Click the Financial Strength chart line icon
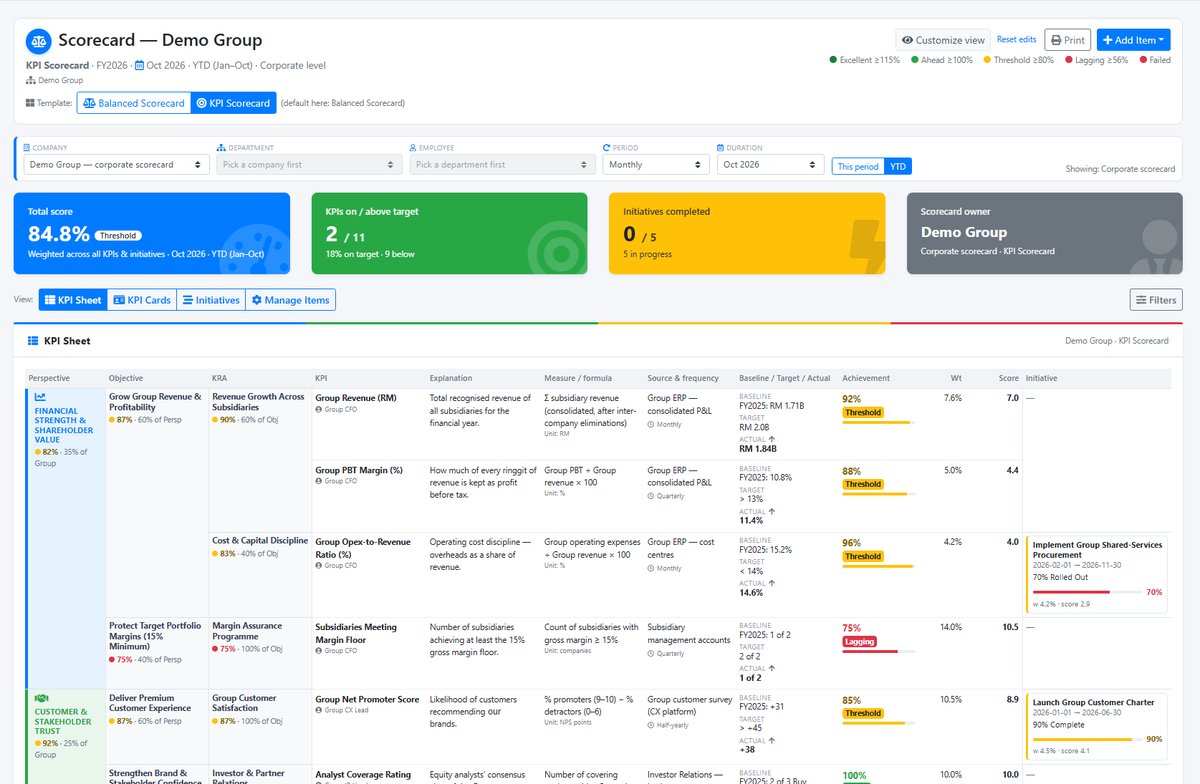The height and width of the screenshot is (784, 1200). coord(41,397)
